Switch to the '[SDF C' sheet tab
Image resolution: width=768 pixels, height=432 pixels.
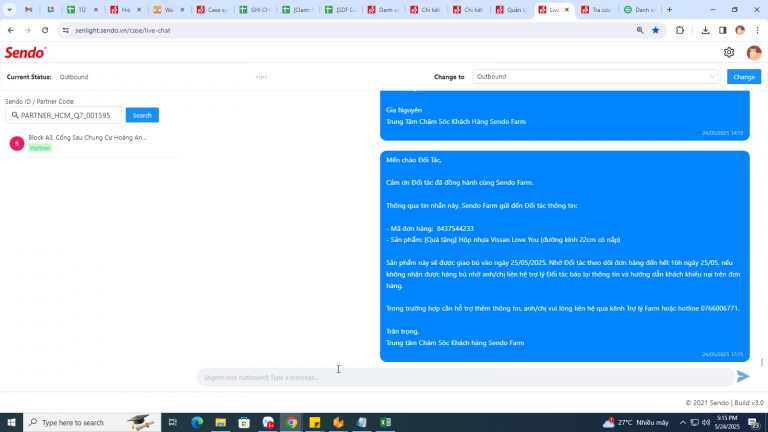(x=343, y=10)
